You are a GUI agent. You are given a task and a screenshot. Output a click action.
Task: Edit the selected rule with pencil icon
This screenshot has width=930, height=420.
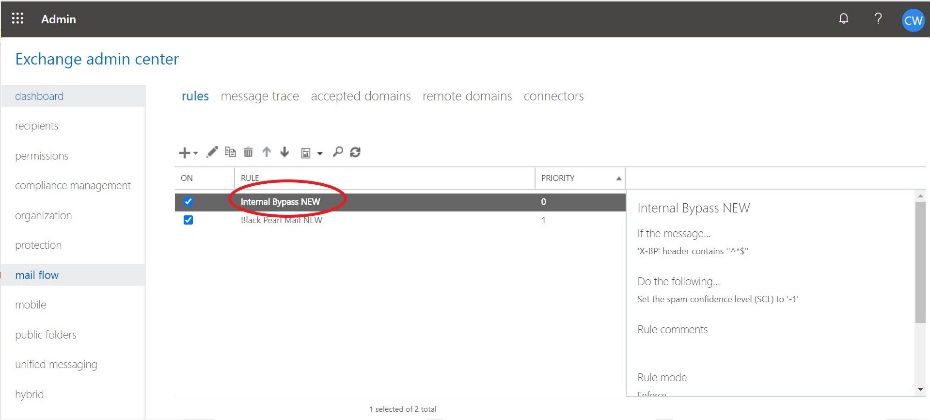(x=212, y=152)
